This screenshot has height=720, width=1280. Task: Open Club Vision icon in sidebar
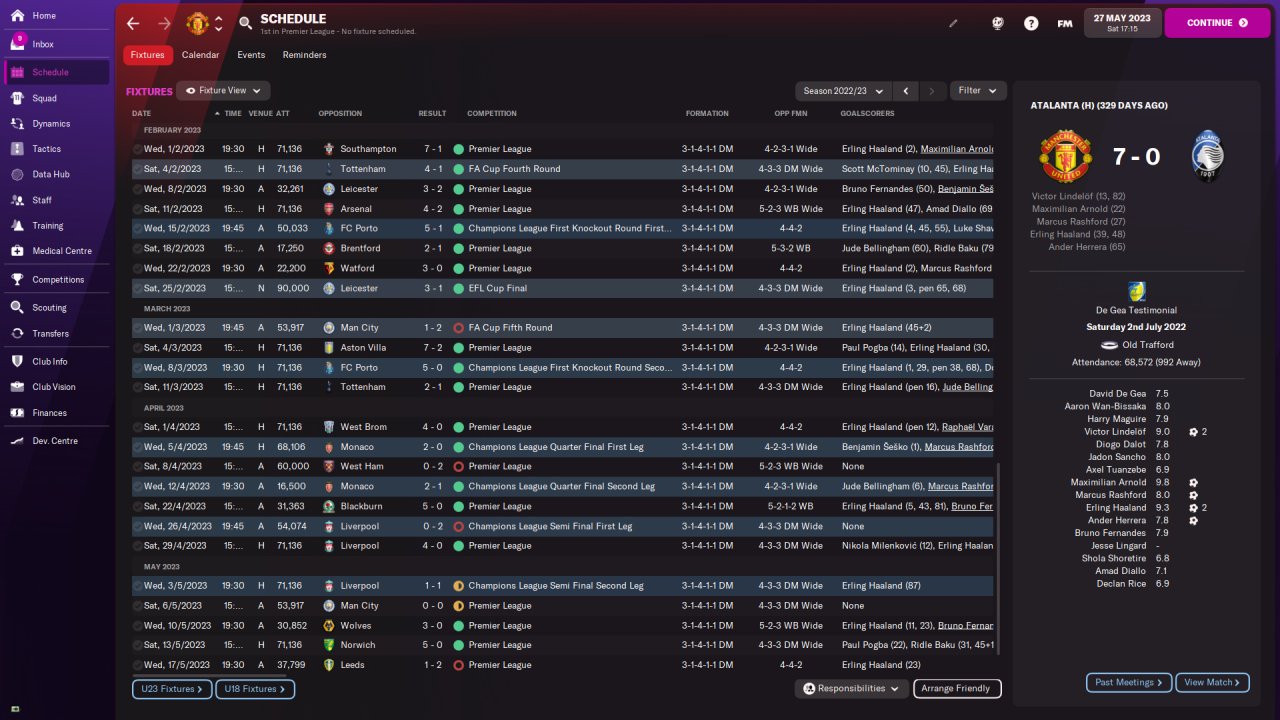(17, 387)
